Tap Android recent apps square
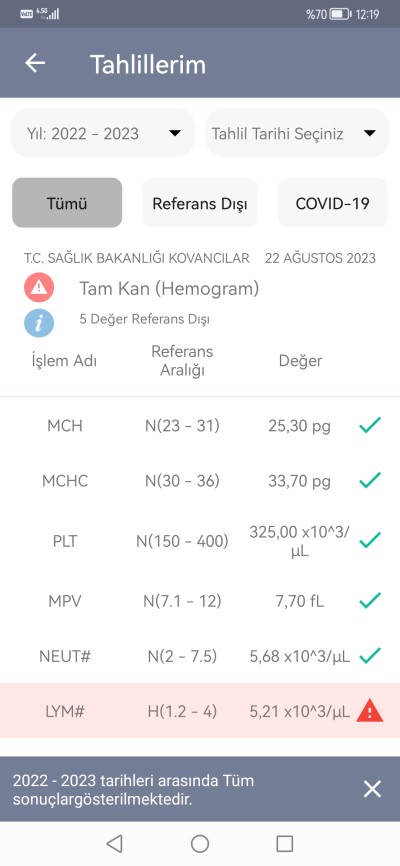Viewport: 400px width, 866px height. click(285, 843)
